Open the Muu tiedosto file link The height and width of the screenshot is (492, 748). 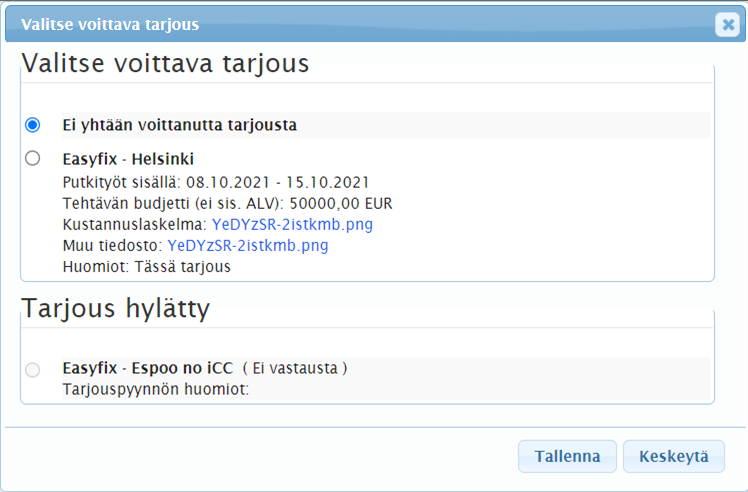click(247, 245)
